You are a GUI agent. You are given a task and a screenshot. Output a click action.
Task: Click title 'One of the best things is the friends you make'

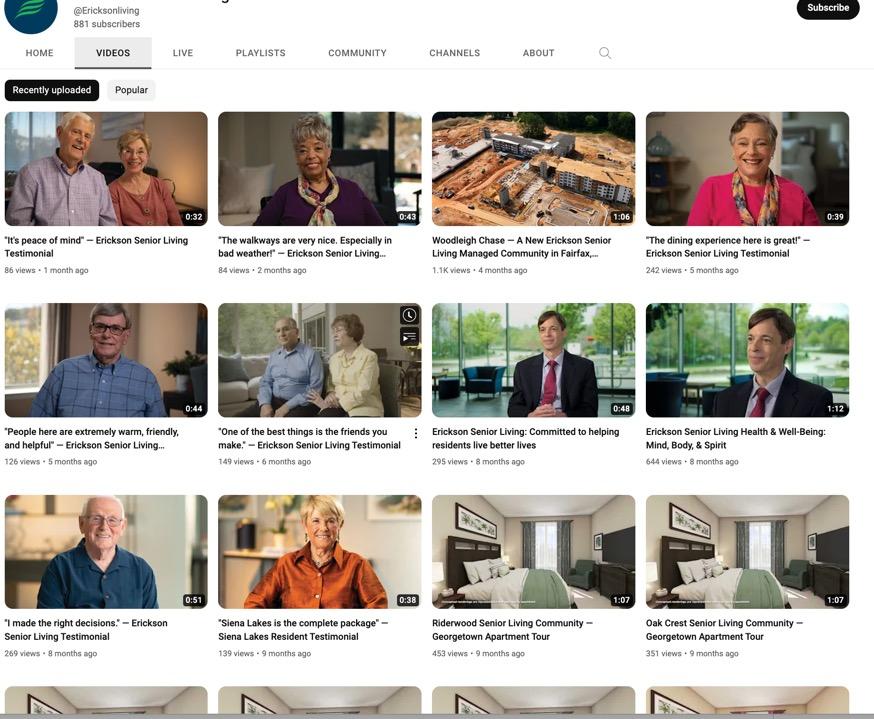(x=309, y=438)
